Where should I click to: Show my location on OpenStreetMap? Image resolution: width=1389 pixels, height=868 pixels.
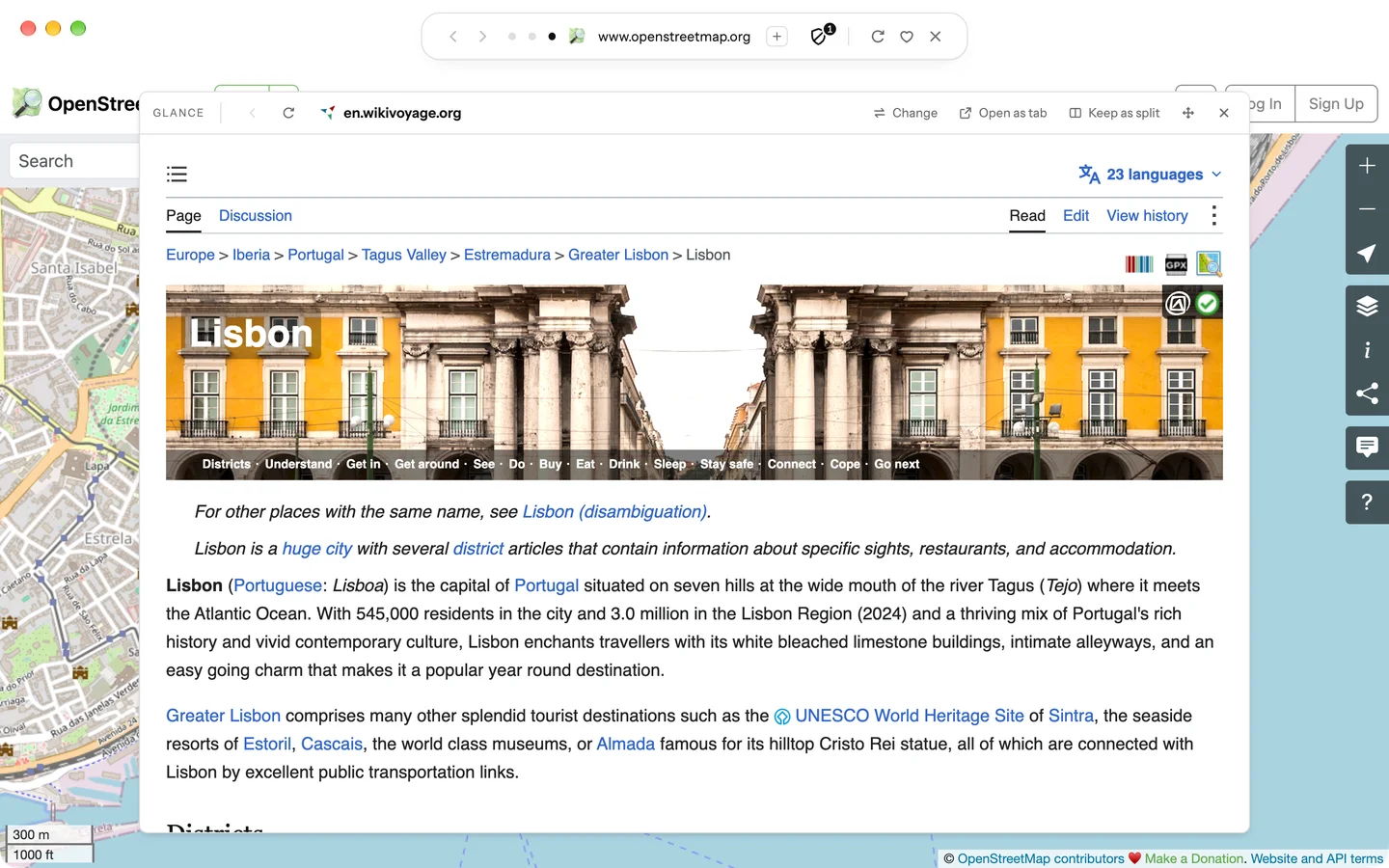coord(1367,253)
